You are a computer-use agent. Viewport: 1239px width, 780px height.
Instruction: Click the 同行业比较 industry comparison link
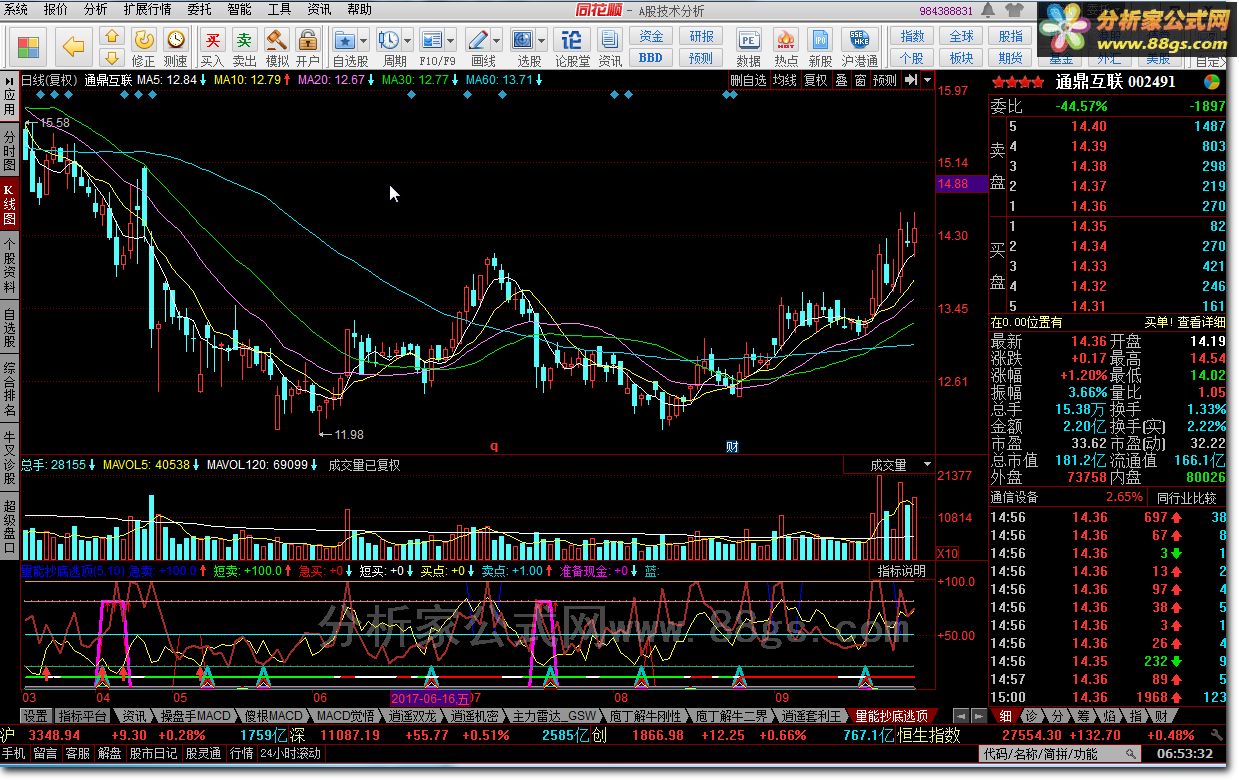pyautogui.click(x=1187, y=497)
